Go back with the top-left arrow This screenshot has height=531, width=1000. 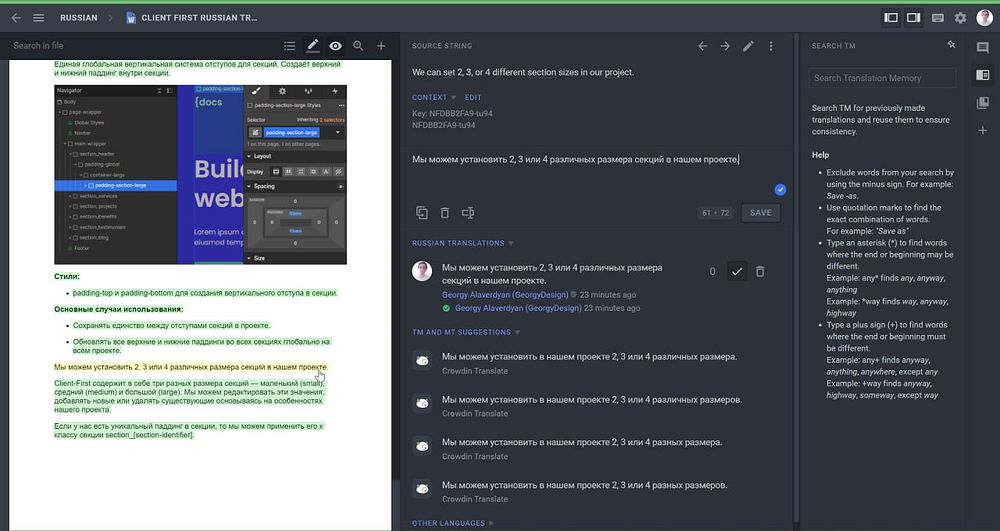click(x=16, y=18)
